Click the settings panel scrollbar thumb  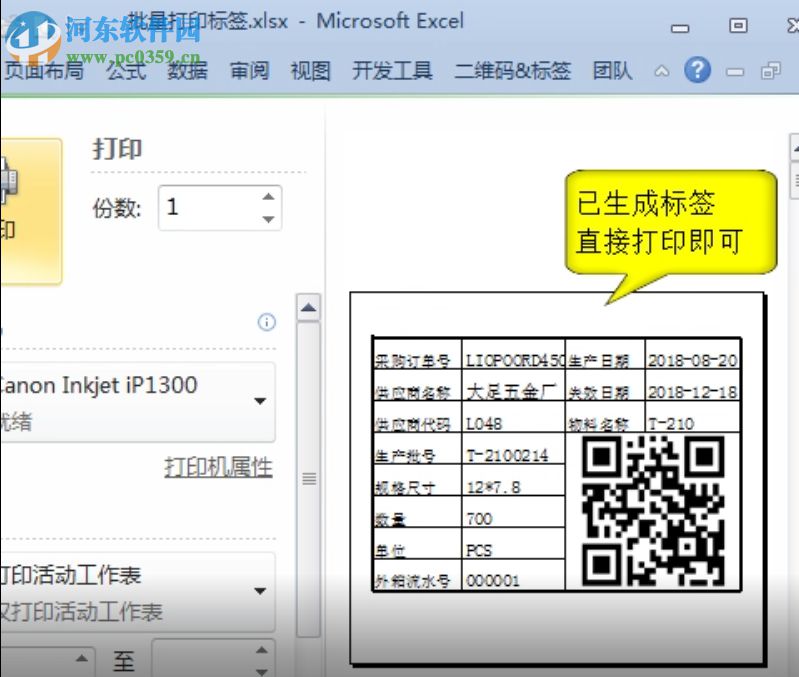[x=309, y=479]
